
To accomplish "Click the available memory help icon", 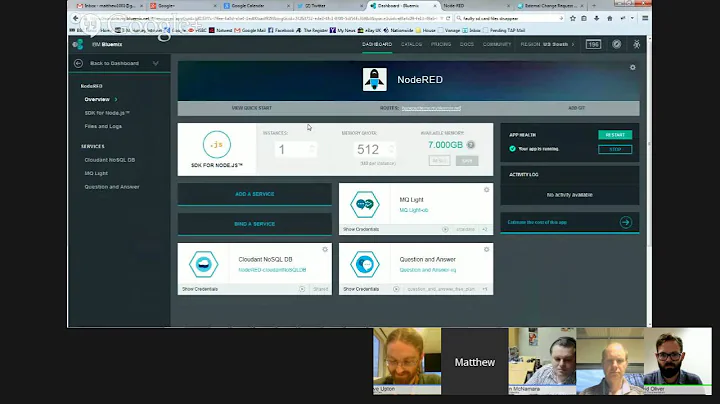I will coord(471,145).
